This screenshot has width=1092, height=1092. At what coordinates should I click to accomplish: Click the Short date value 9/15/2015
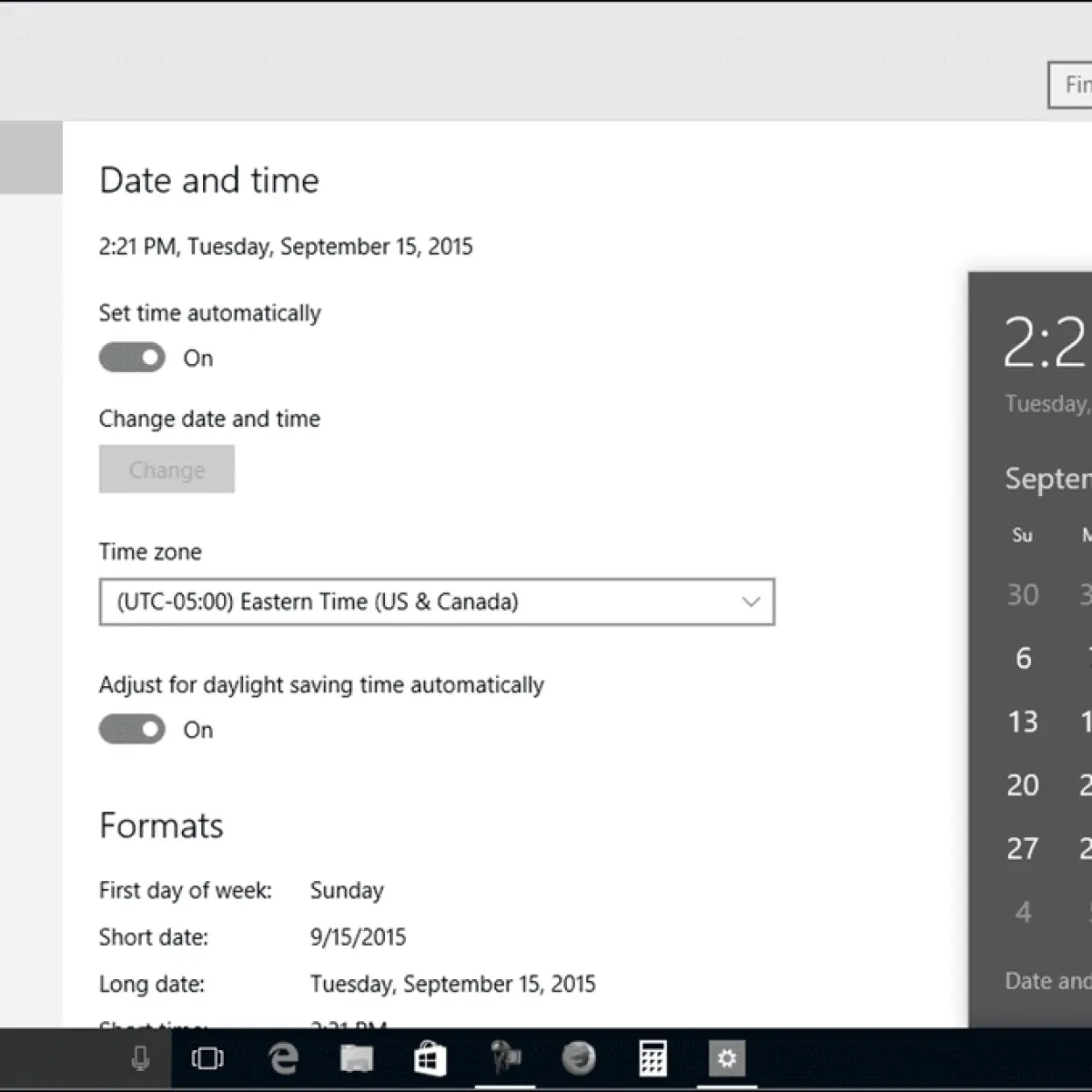pyautogui.click(x=358, y=937)
